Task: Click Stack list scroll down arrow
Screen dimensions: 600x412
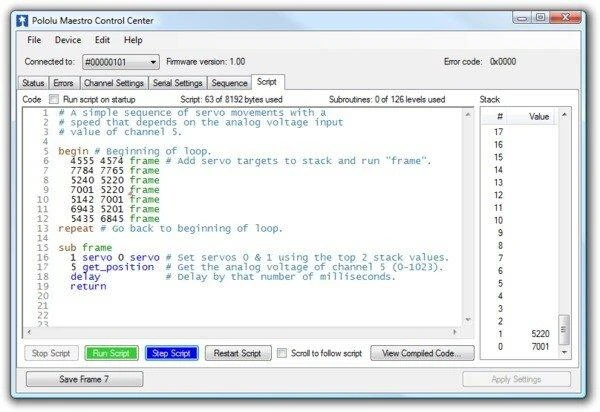Action: pos(564,352)
